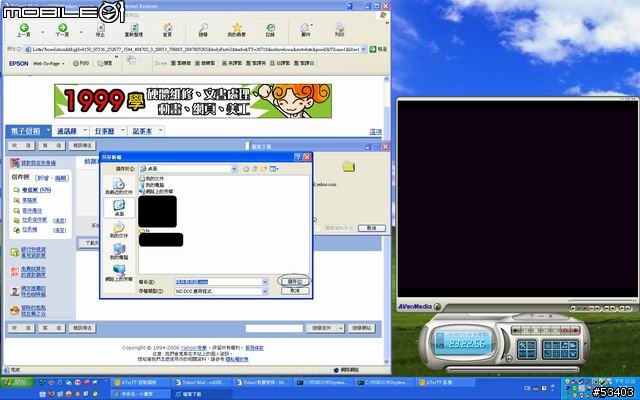The width and height of the screenshot is (640, 400).
Task: Click the lower 簡訊傳送 button
Action: tap(82, 328)
